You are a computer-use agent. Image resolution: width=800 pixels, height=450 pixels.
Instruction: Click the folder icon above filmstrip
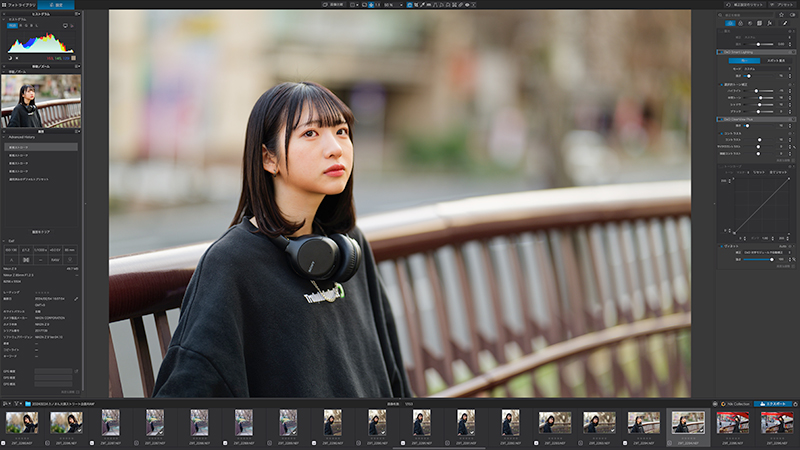tap(28, 404)
